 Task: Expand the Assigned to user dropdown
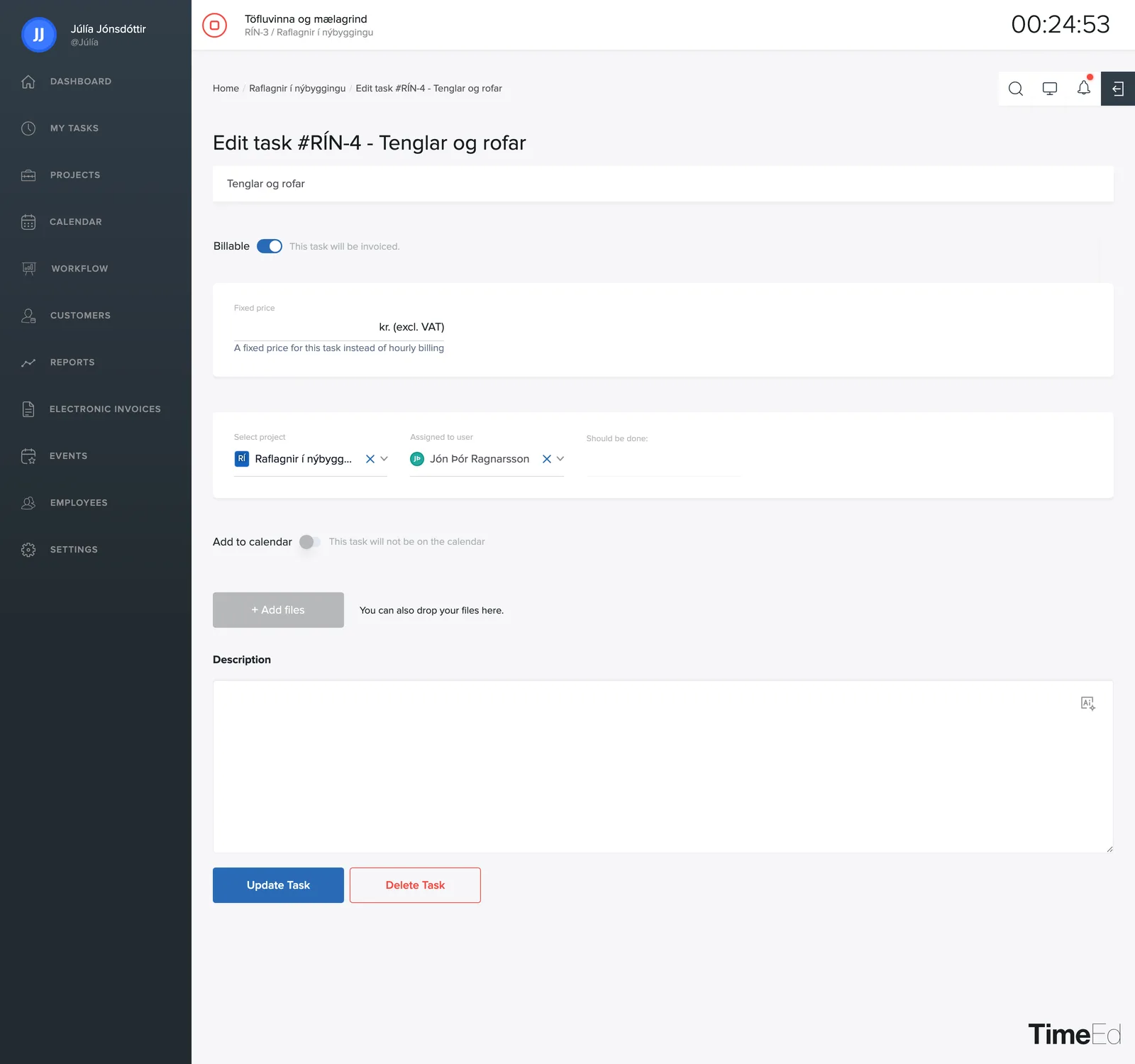(x=560, y=459)
